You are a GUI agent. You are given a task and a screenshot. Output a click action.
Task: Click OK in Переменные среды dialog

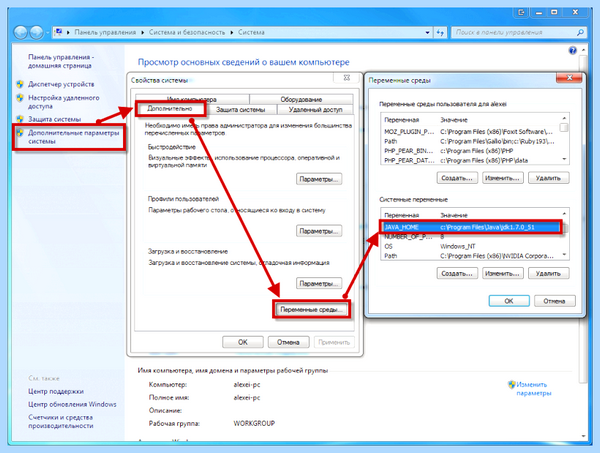click(509, 301)
